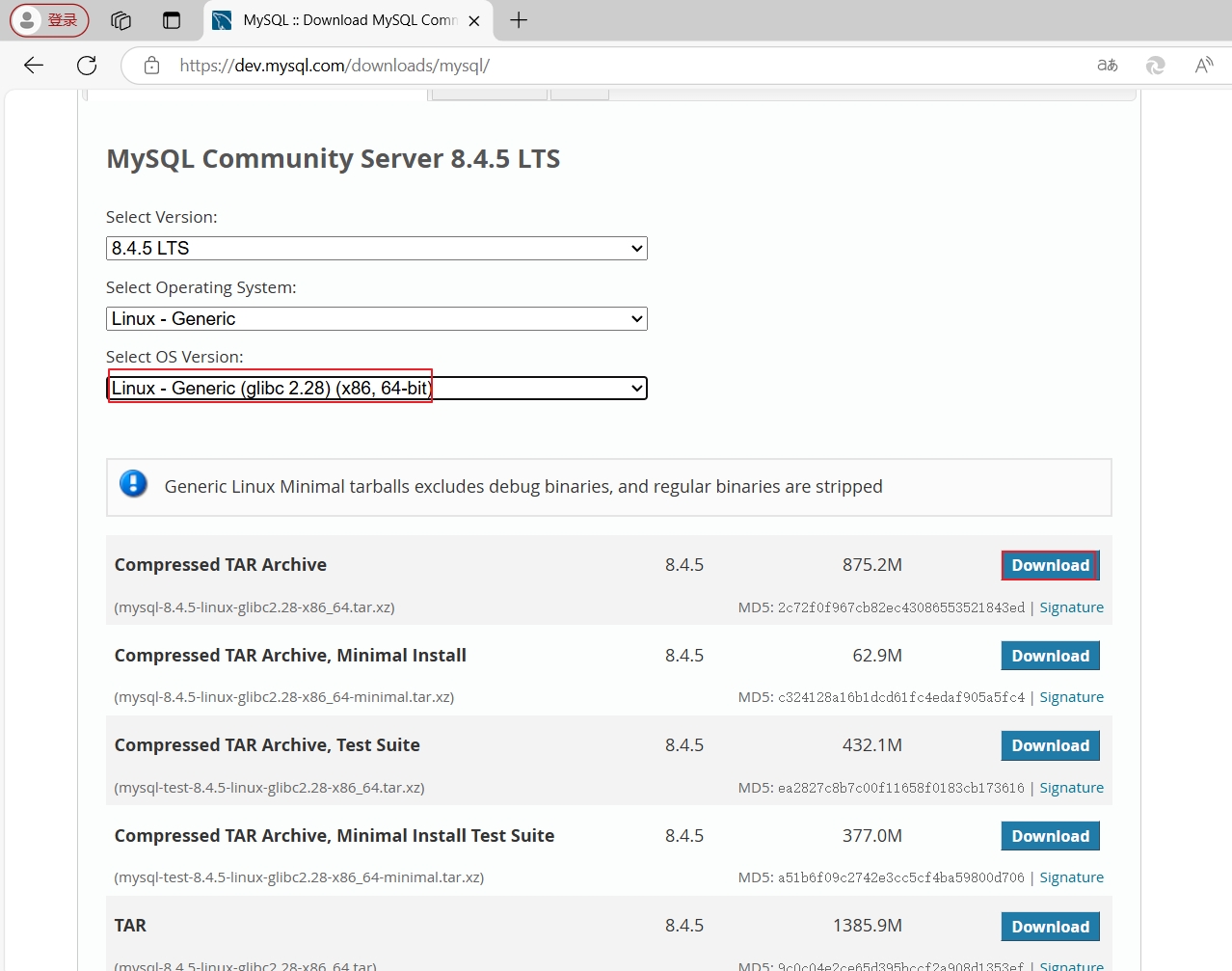This screenshot has width=1232, height=971.
Task: Click the translate page icon
Action: 1108,66
